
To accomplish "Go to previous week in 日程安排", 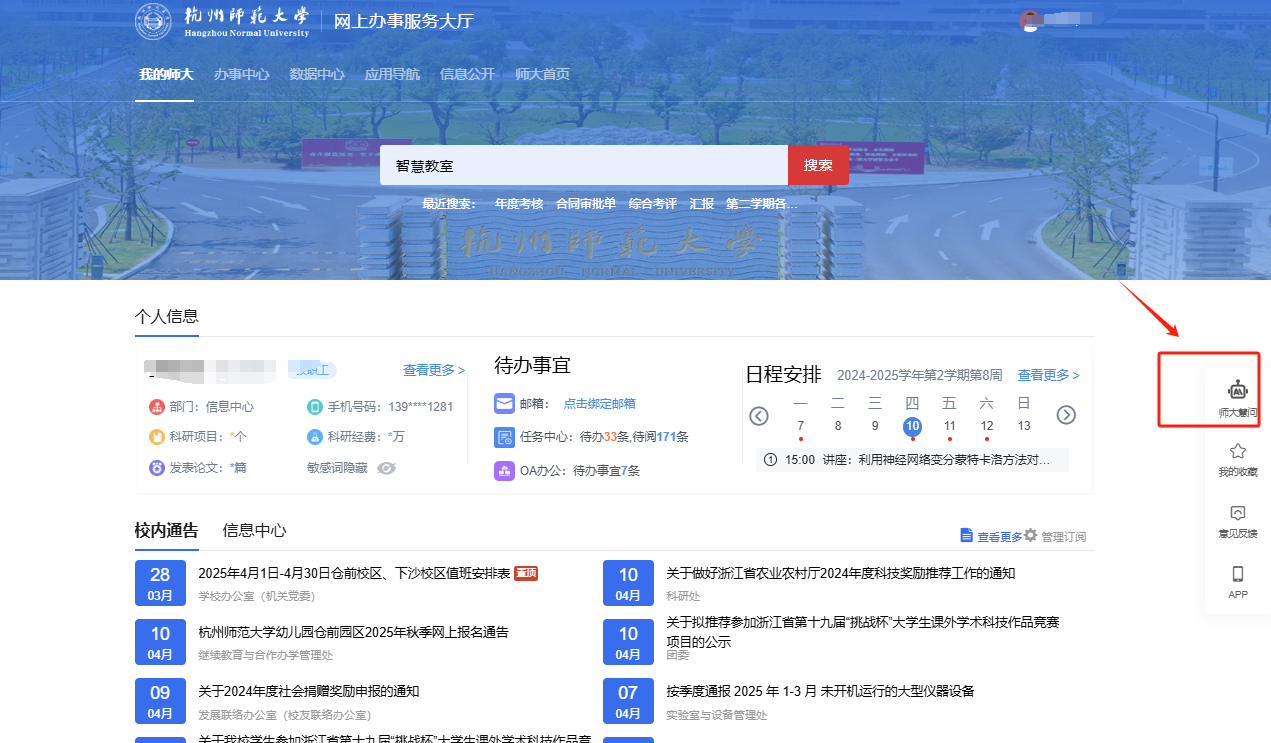I will (x=759, y=415).
